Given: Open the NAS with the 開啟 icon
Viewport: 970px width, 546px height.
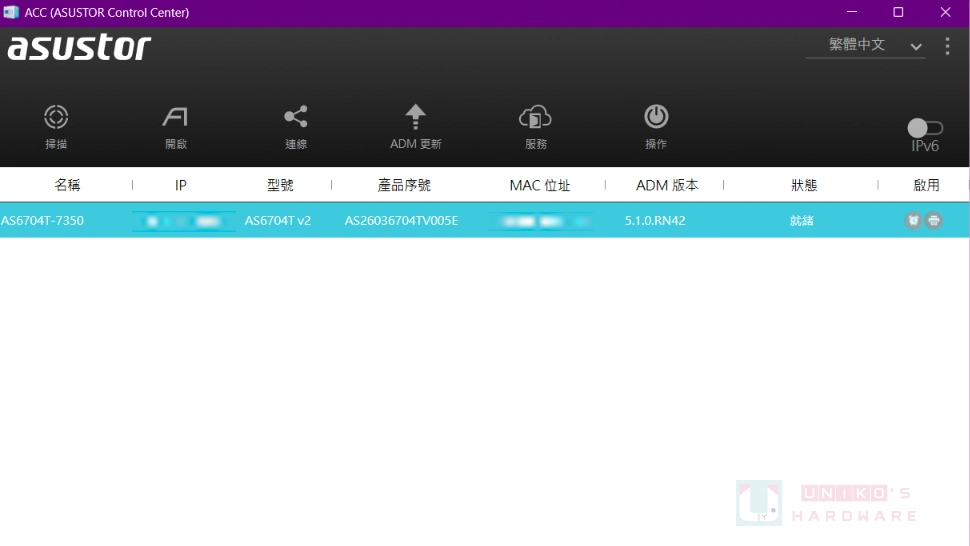Looking at the screenshot, I should pyautogui.click(x=176, y=117).
